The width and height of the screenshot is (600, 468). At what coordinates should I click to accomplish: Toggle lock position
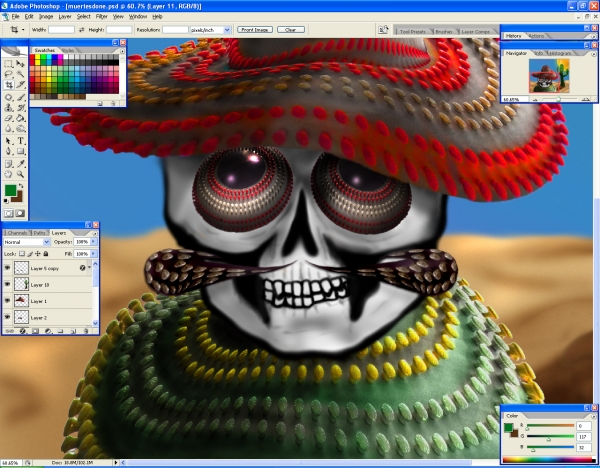38,254
